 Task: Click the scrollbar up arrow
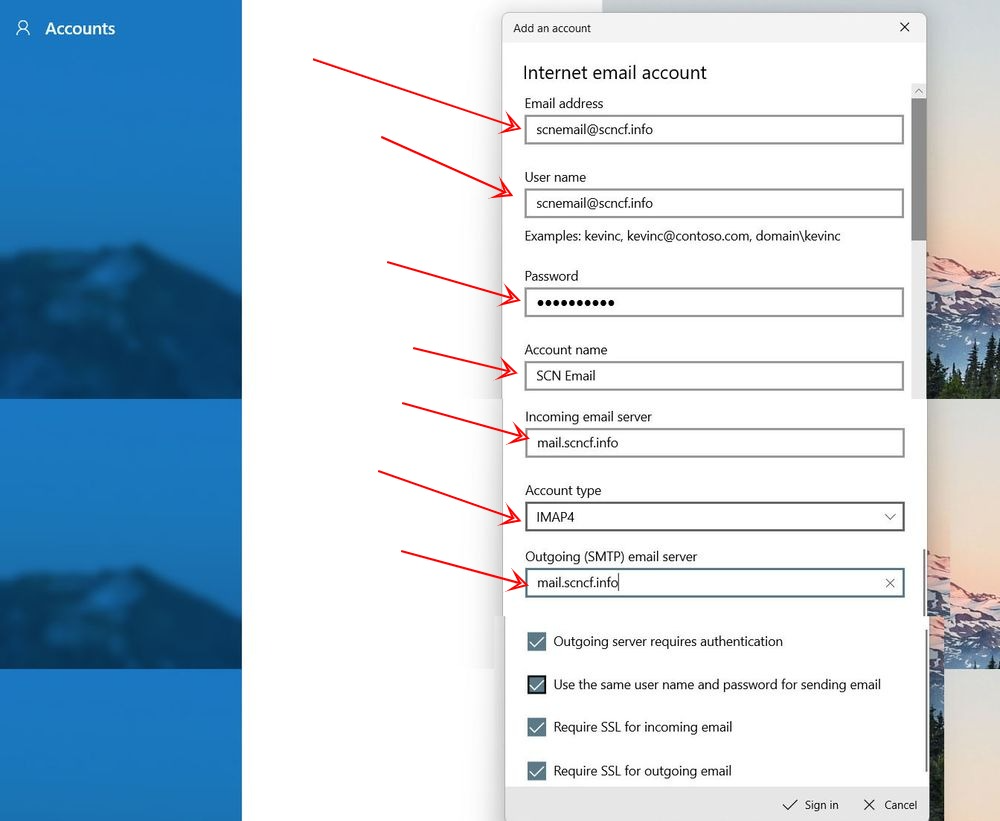click(918, 91)
